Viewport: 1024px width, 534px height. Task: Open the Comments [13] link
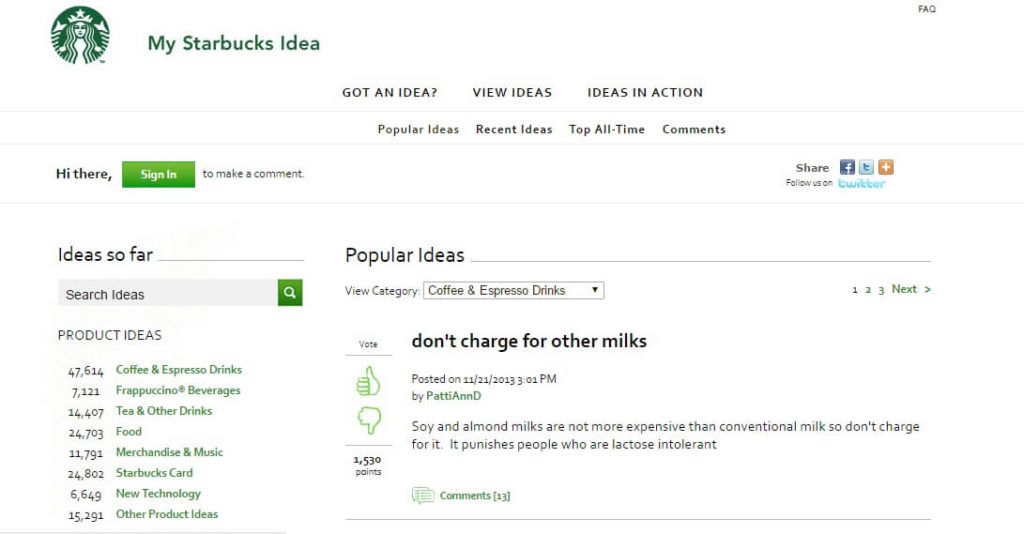coord(475,495)
